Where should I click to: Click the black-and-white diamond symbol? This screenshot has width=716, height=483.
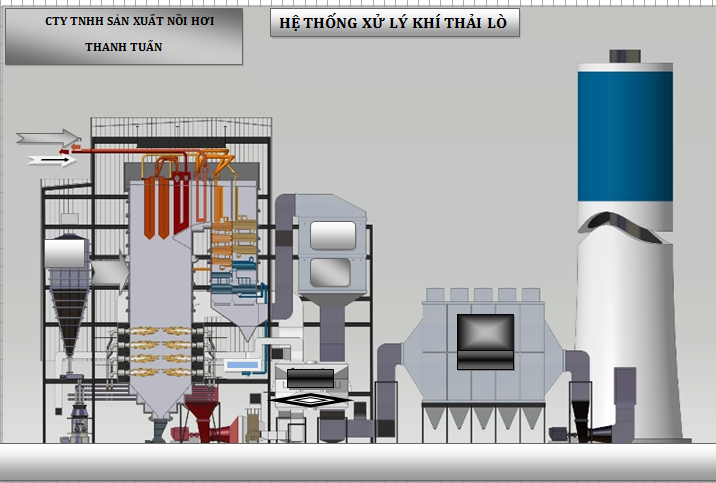(x=312, y=398)
